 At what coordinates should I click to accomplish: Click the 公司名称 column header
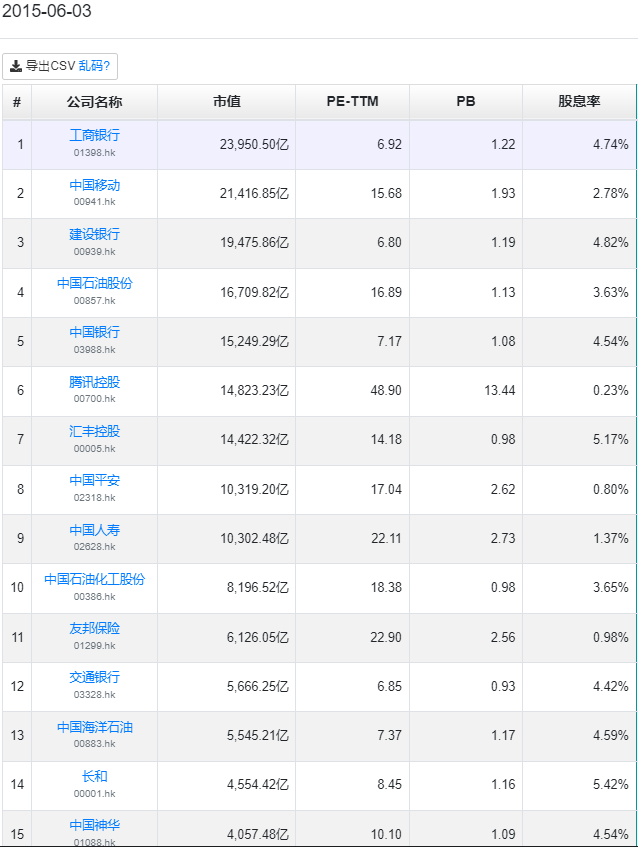(94, 102)
